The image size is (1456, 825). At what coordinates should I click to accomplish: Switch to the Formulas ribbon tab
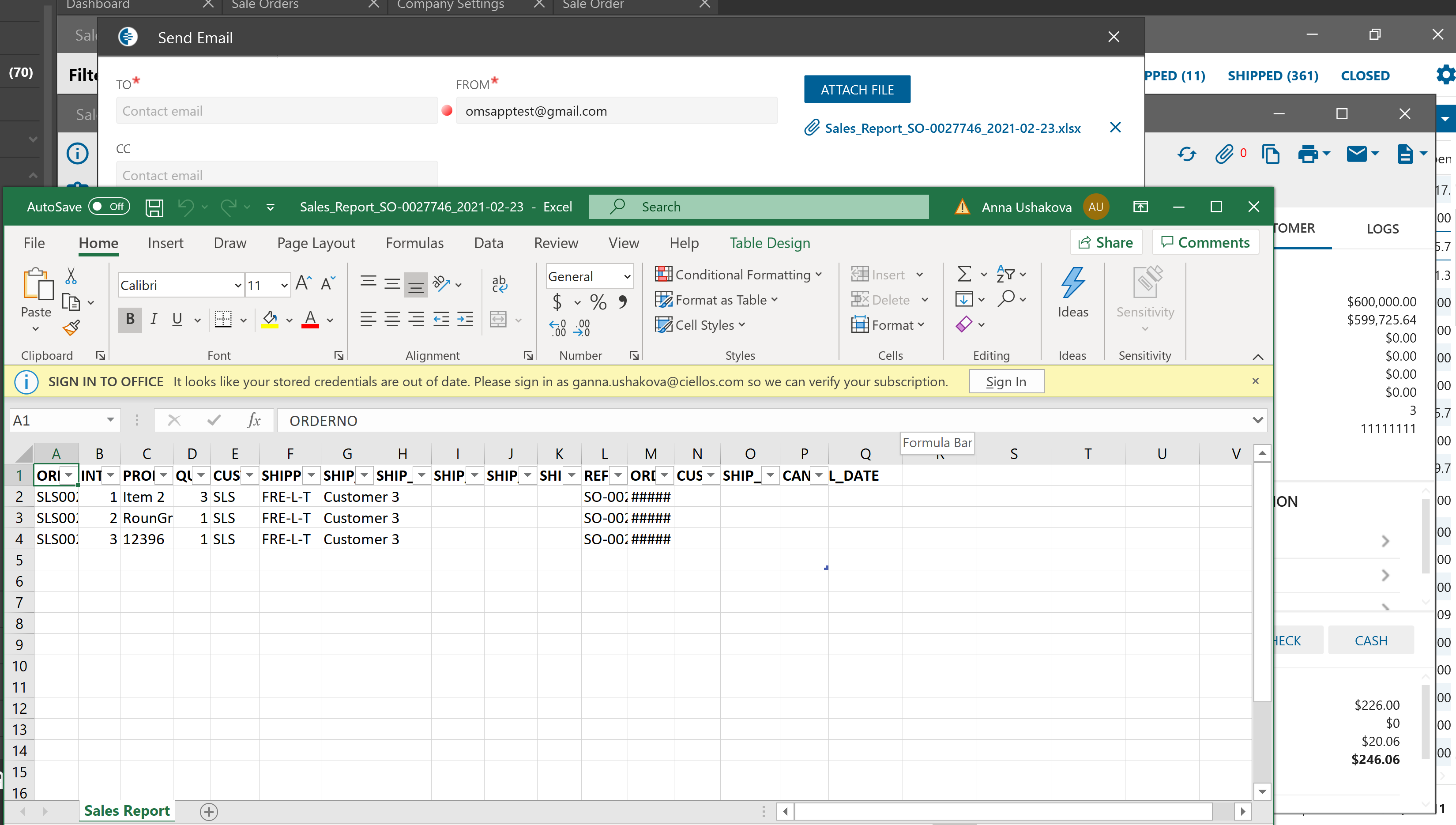tap(414, 243)
